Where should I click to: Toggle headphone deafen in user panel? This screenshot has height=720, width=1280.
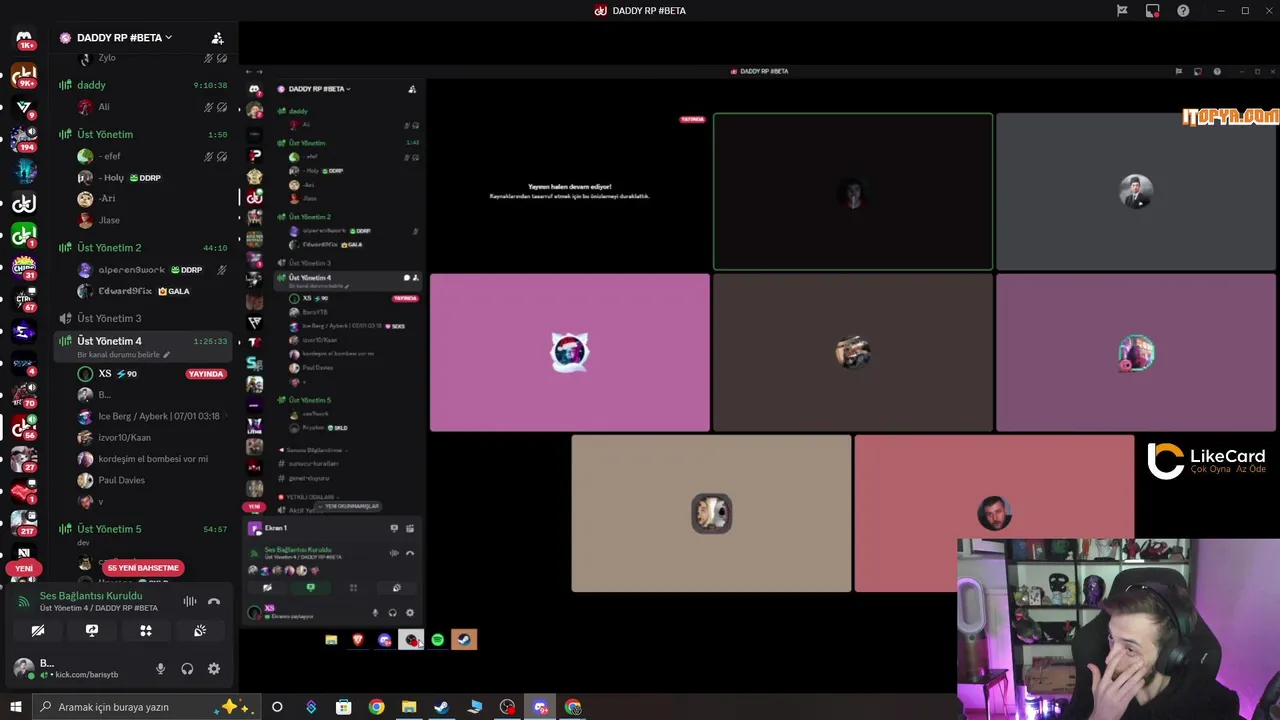pos(187,669)
